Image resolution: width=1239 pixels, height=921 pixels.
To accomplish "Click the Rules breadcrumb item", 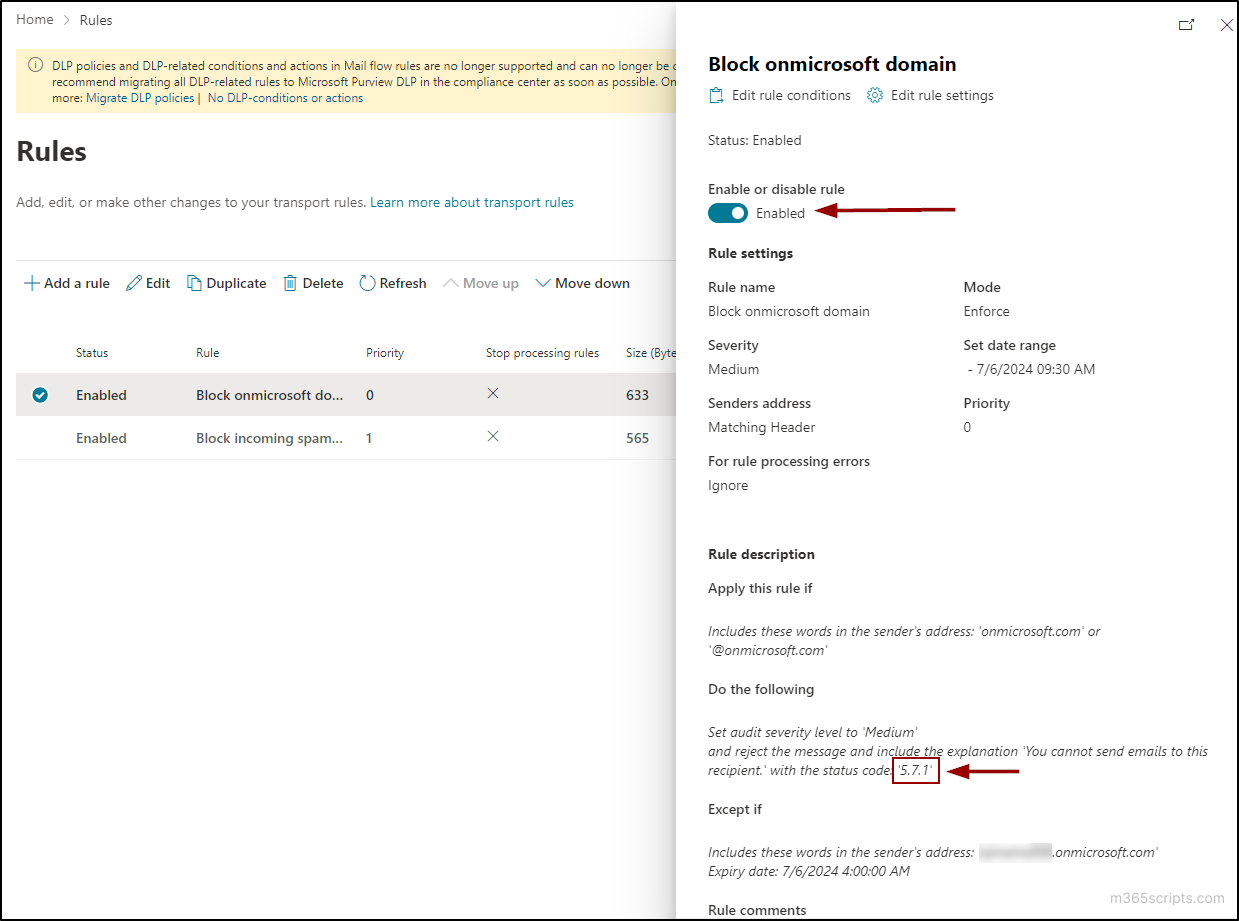I will click(x=95, y=19).
